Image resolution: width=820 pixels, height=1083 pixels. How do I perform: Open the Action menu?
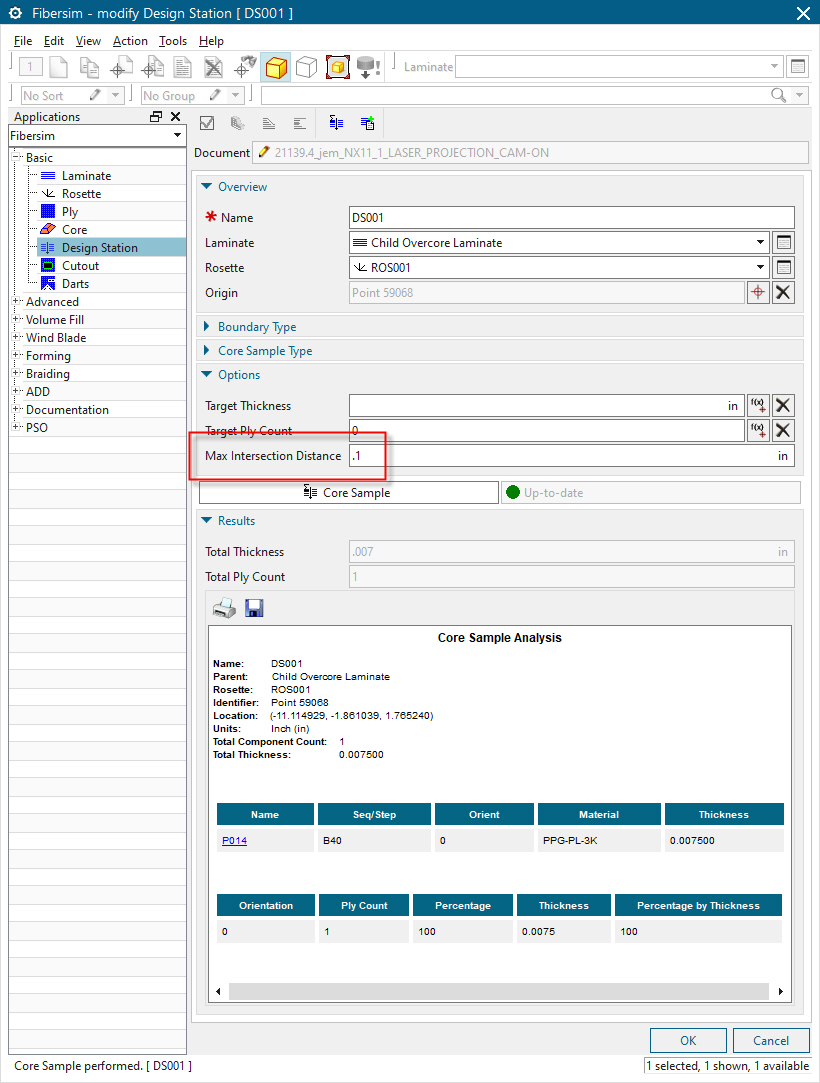click(x=130, y=41)
